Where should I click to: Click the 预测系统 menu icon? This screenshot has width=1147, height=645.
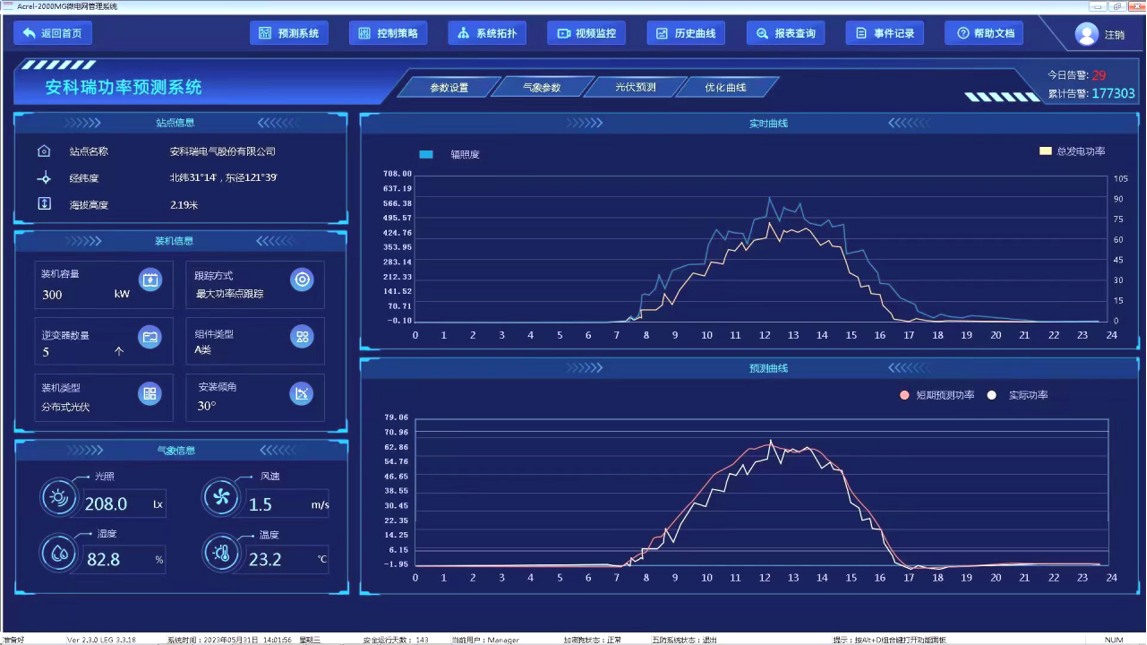point(265,33)
